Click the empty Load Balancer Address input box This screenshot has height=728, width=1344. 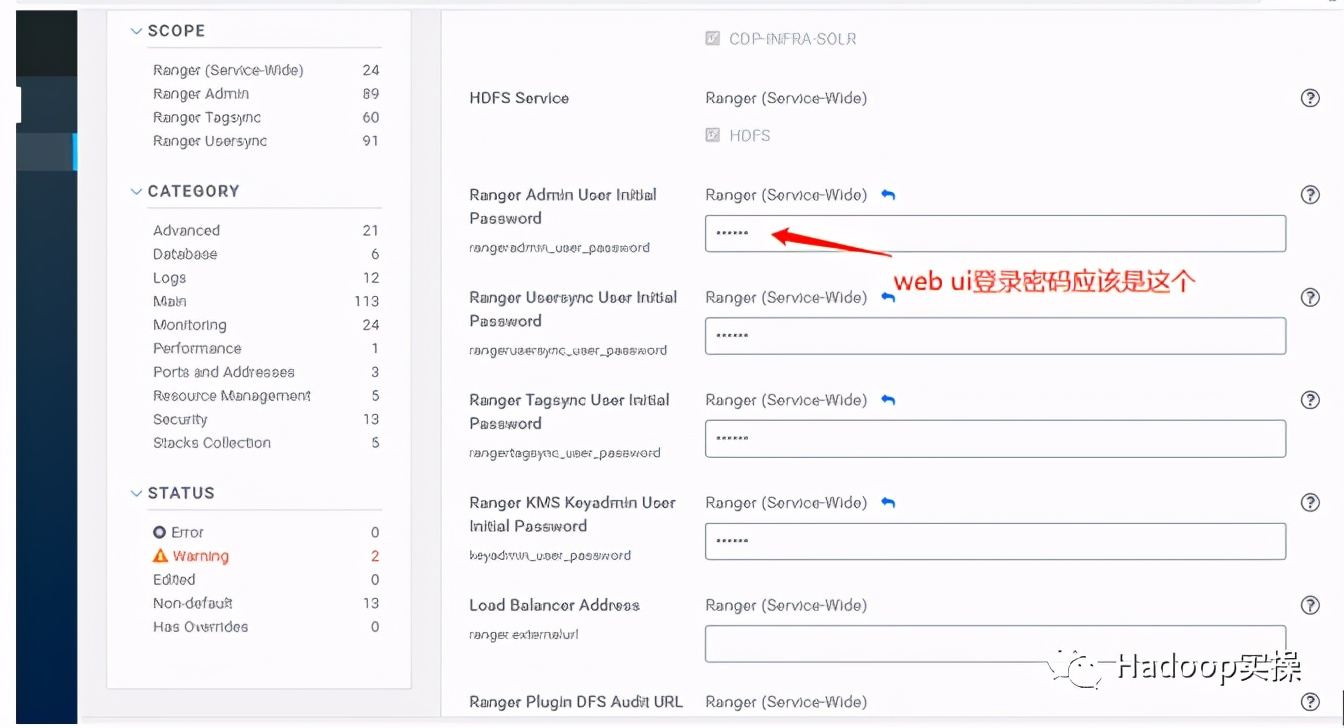(x=995, y=644)
